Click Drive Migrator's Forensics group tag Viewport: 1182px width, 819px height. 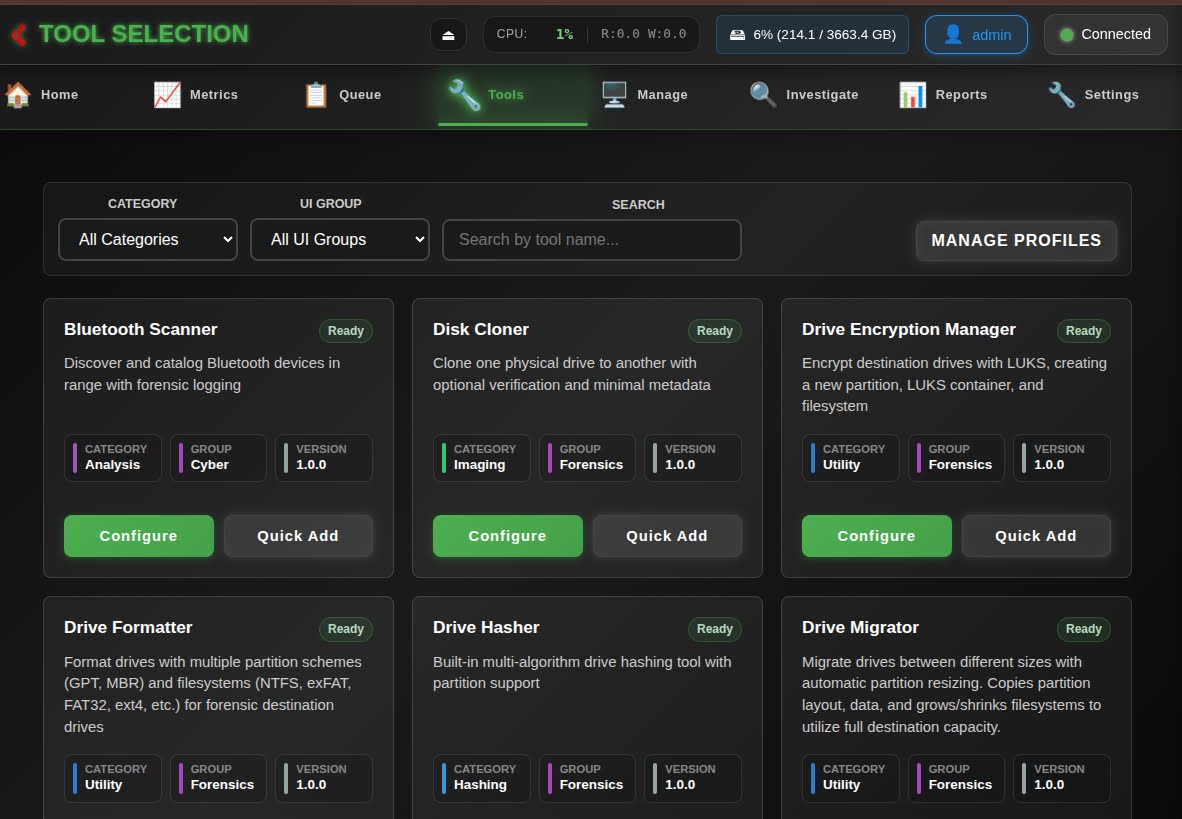click(x=957, y=778)
